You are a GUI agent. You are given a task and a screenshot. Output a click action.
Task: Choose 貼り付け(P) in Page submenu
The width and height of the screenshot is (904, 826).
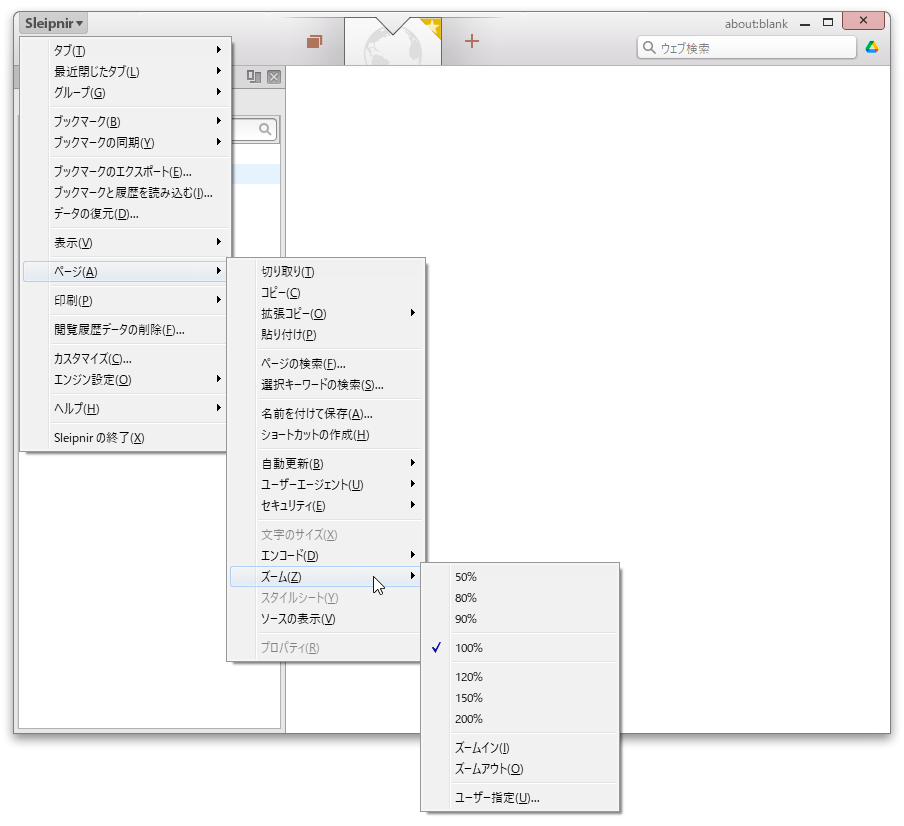click(x=326, y=335)
